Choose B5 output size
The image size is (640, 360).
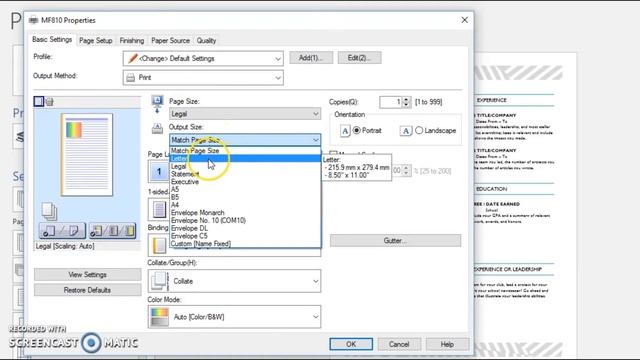click(245, 197)
